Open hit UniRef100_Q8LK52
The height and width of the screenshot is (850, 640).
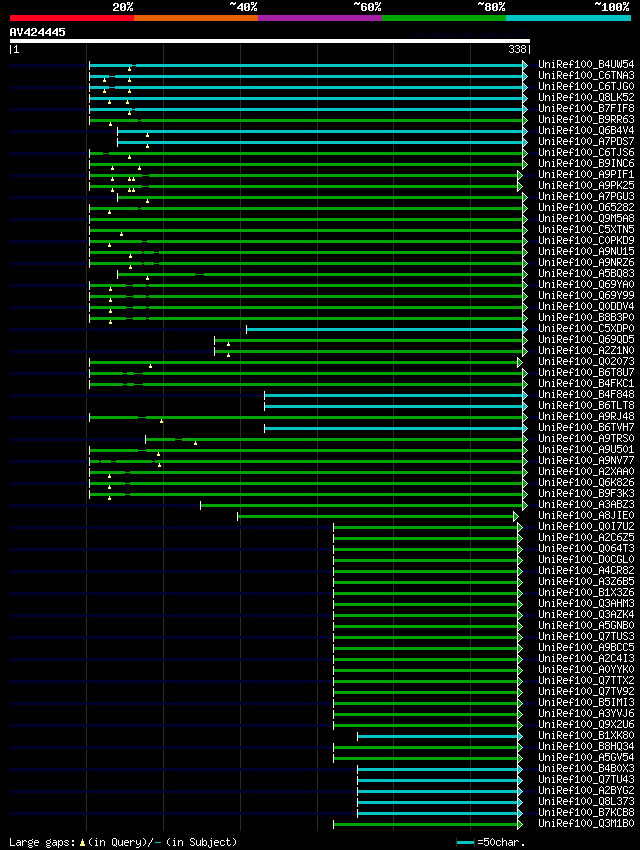click(586, 98)
